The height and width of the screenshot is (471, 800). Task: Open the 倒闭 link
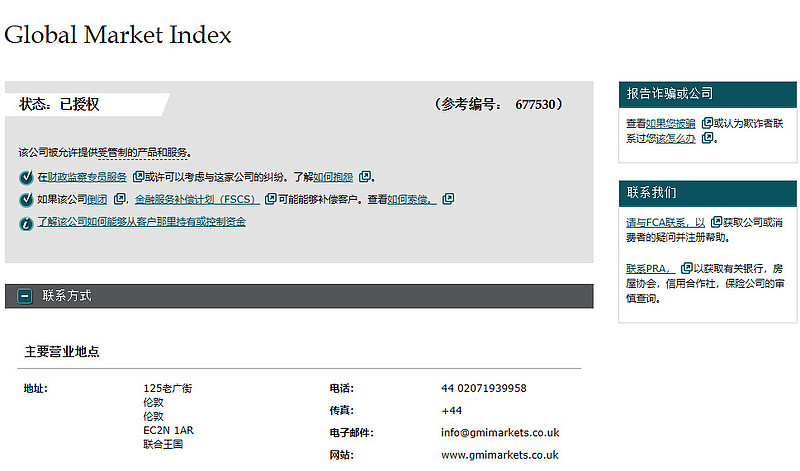97,199
